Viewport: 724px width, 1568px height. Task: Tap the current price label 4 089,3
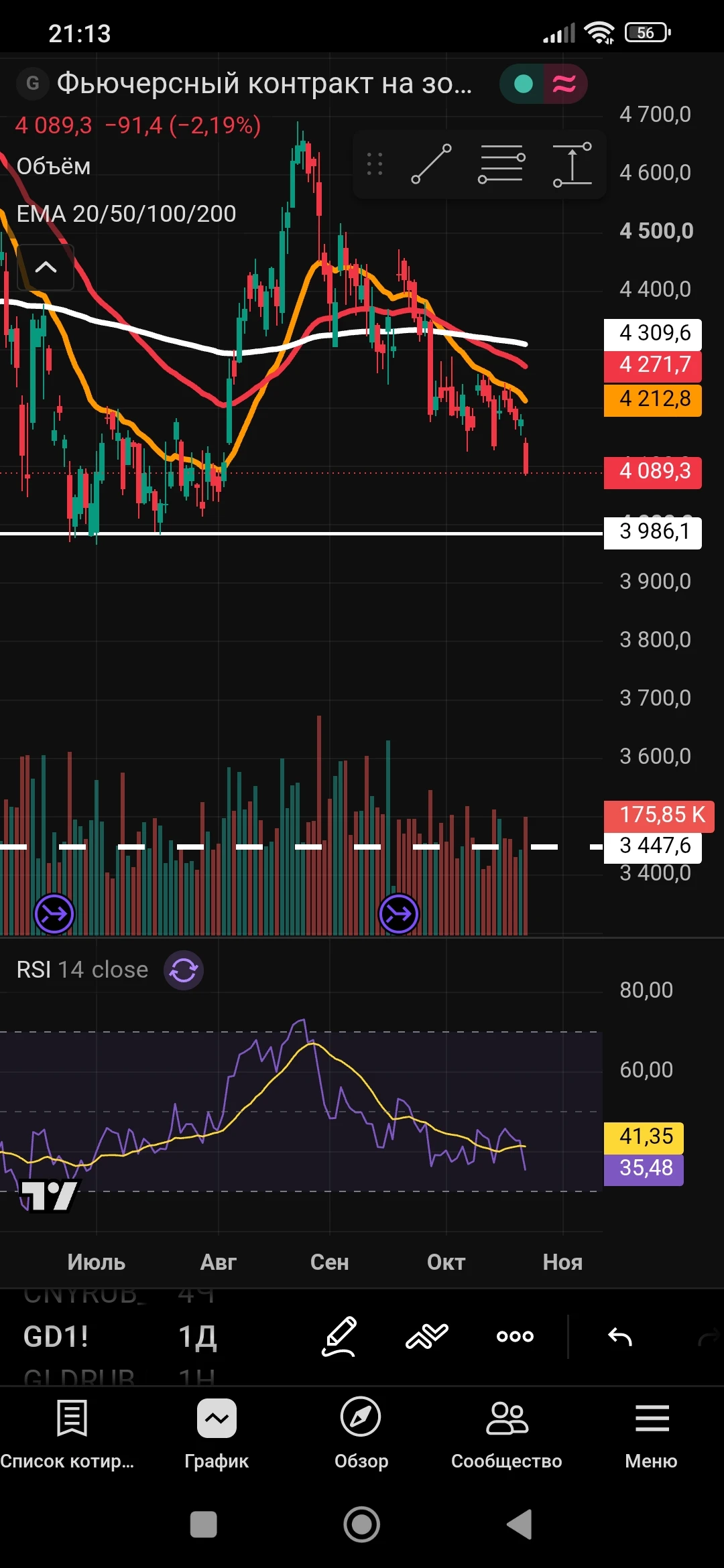click(653, 472)
